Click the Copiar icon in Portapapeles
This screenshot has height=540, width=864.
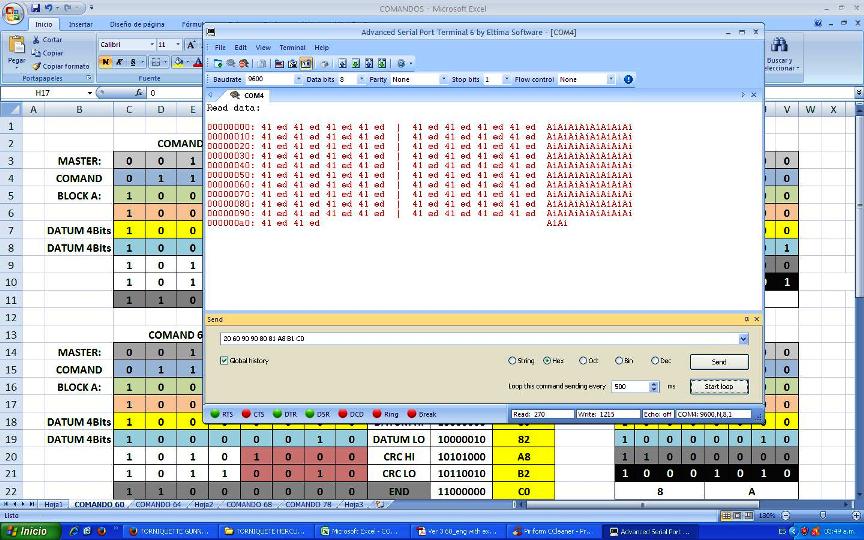coord(36,53)
